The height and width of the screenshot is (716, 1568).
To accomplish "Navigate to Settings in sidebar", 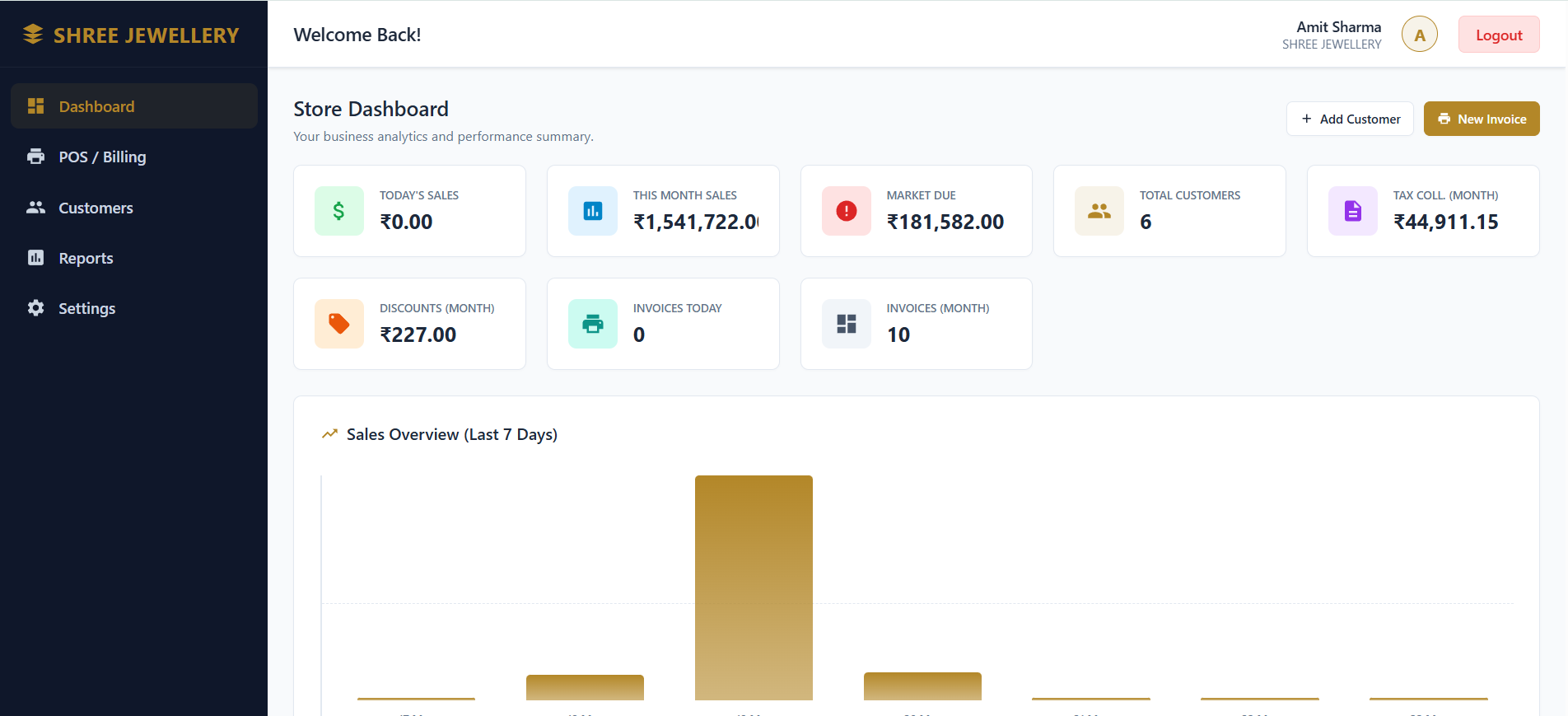I will point(134,308).
